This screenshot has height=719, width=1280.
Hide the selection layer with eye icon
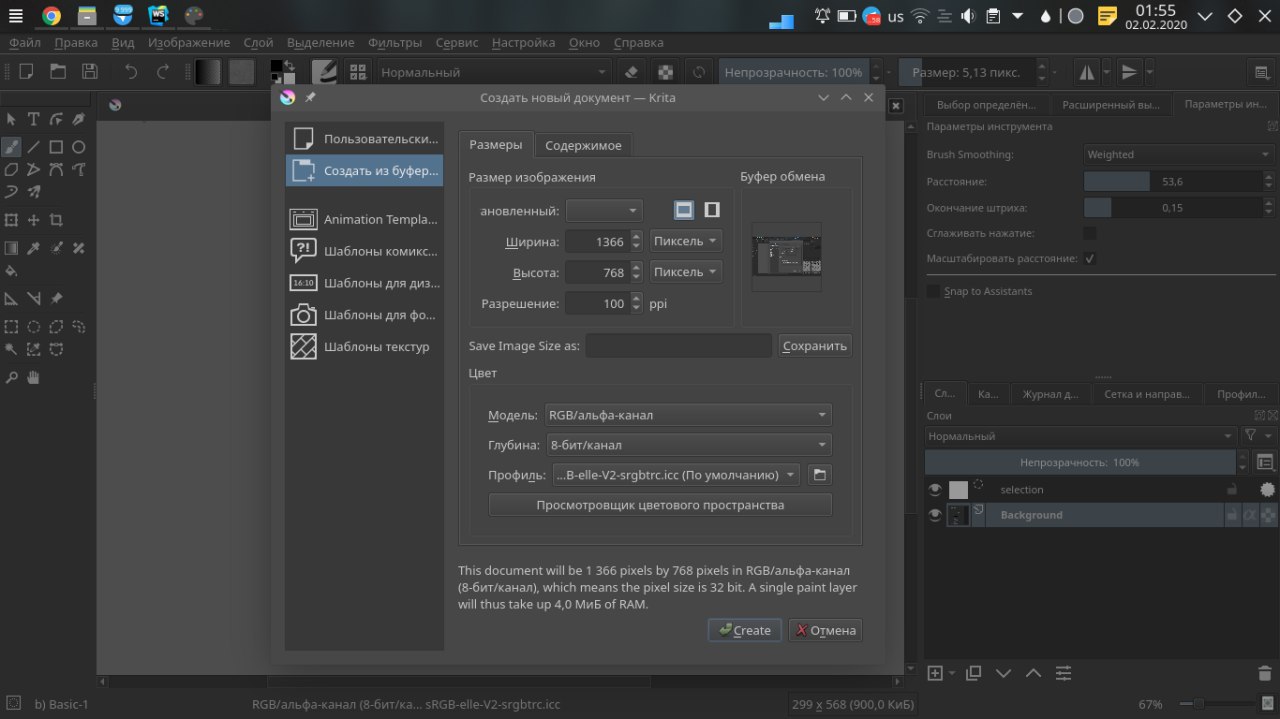[935, 489]
